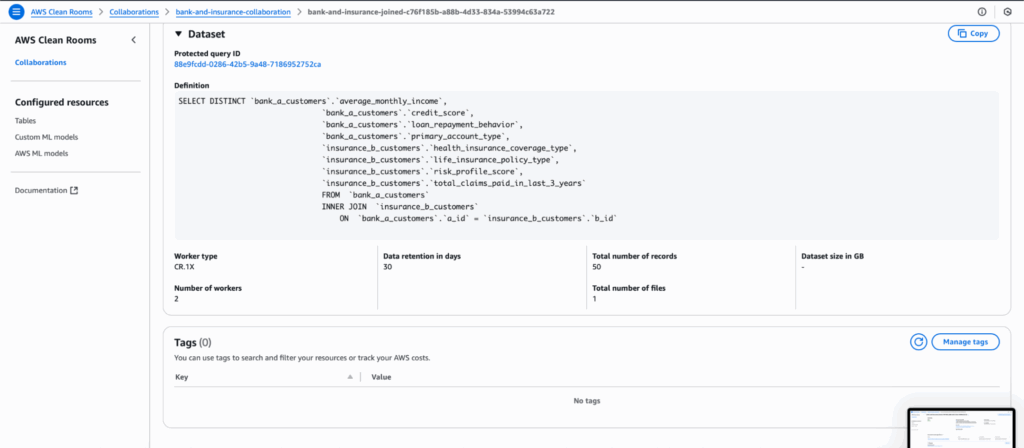Click the Total number of files label
The width and height of the screenshot is (1024, 448).
click(x=628, y=288)
